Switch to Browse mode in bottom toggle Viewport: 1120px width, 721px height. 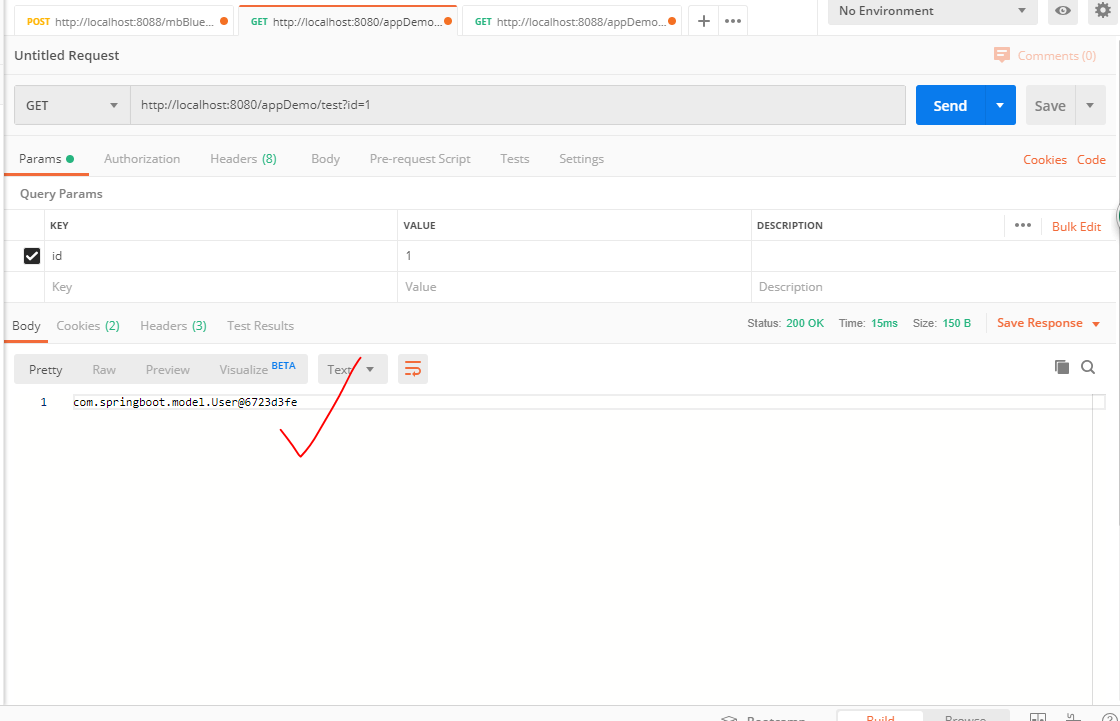[x=966, y=716]
